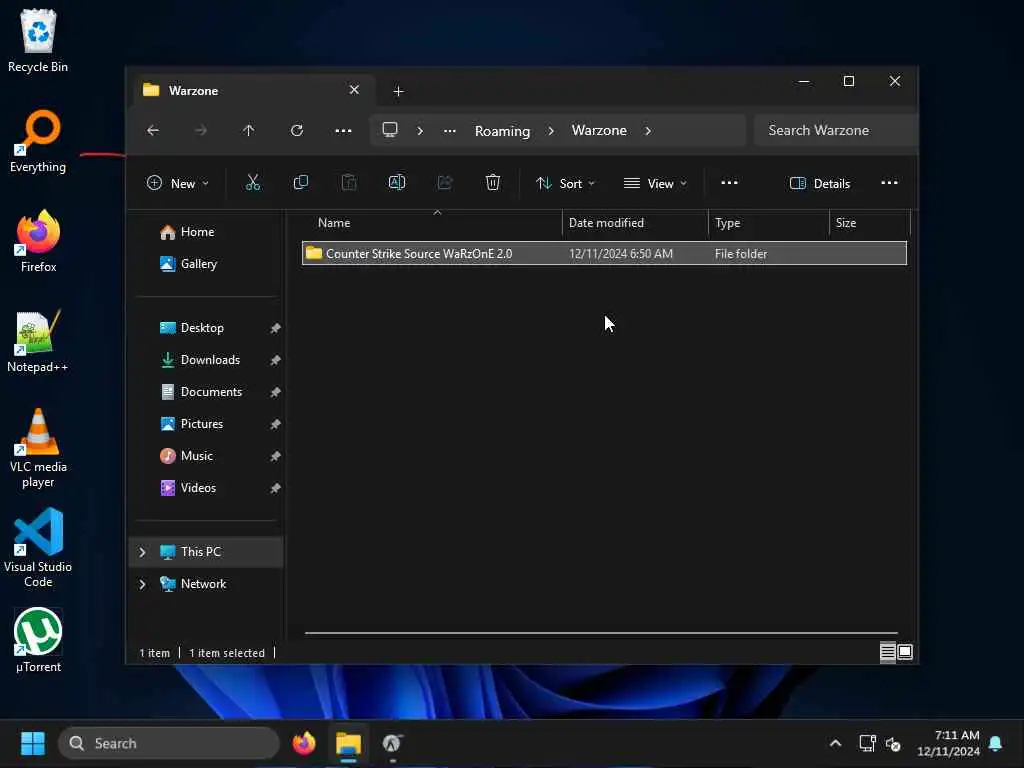Viewport: 1024px width, 768px height.
Task: Select the Firefox desktop shortcut
Action: (38, 241)
